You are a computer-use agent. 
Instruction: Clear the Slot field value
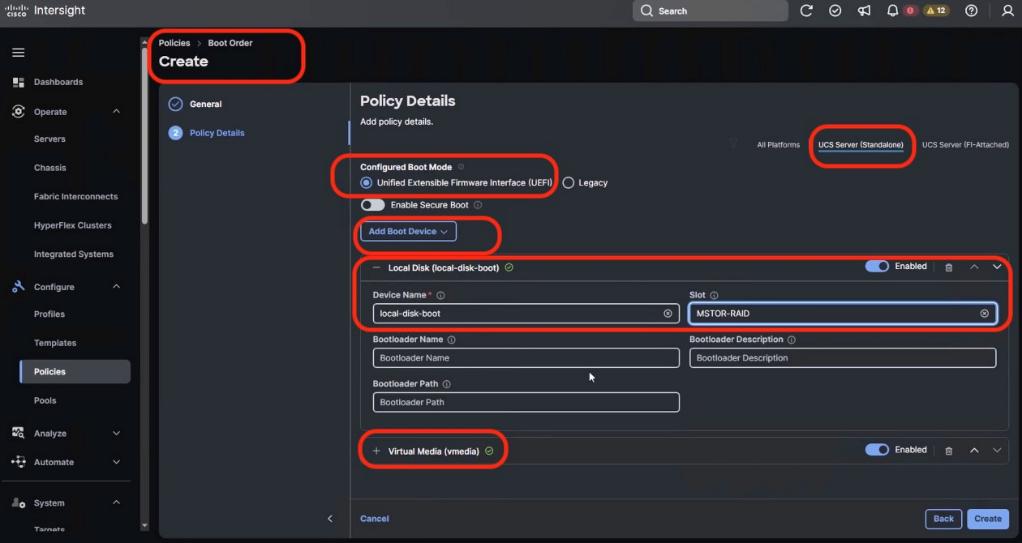tap(984, 314)
